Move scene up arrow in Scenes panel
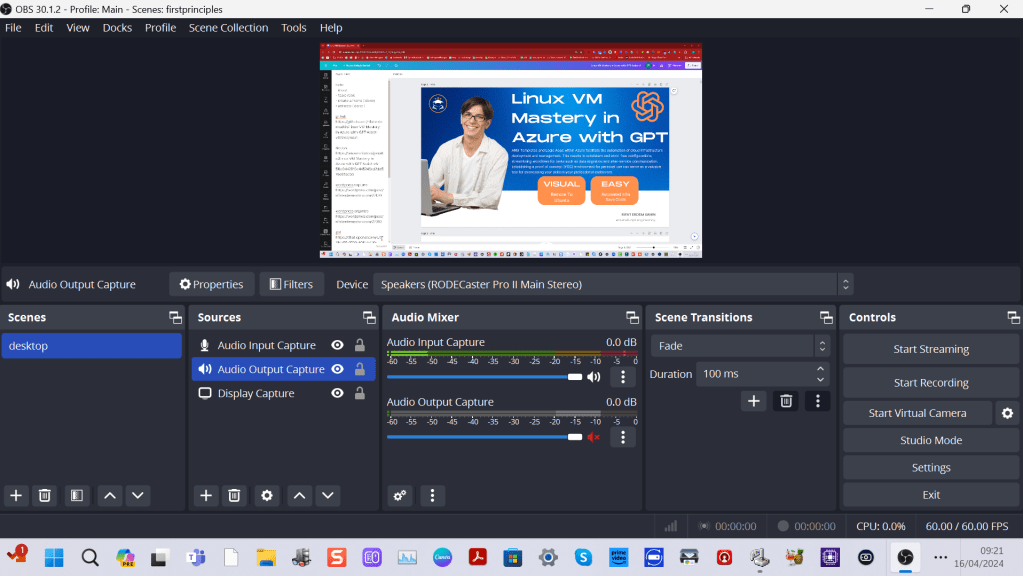The image size is (1023, 576). (x=110, y=496)
